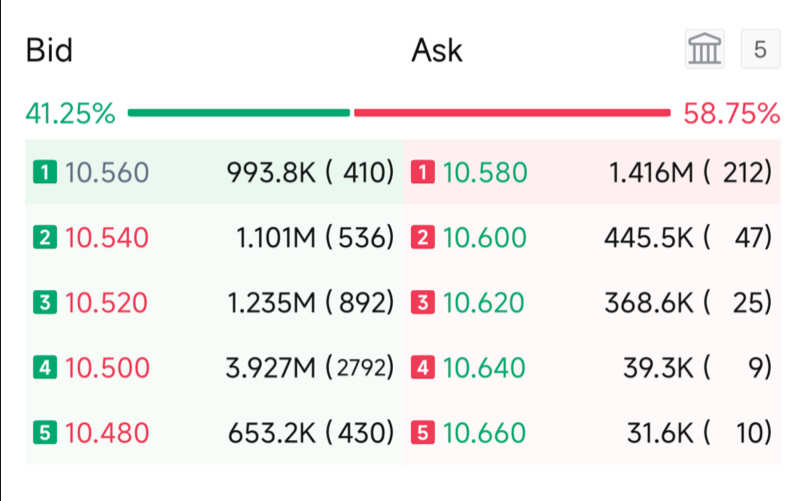Click the red ask ratio bar
804x501 pixels.
coord(512,113)
